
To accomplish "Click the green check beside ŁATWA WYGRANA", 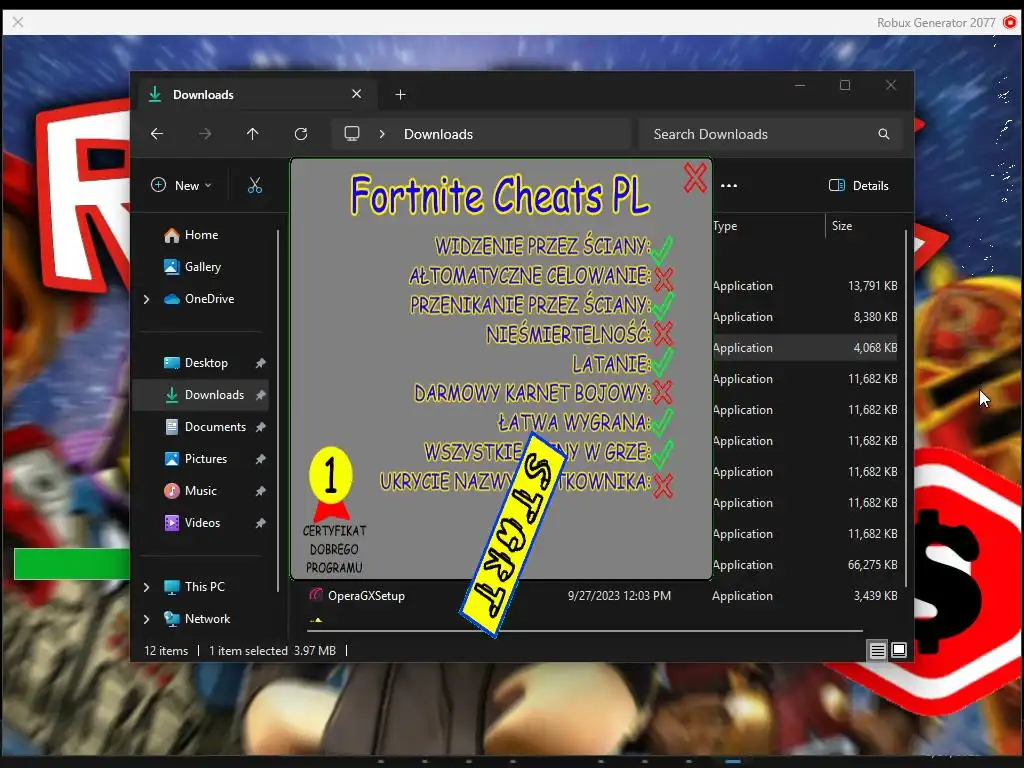I will pyautogui.click(x=662, y=422).
